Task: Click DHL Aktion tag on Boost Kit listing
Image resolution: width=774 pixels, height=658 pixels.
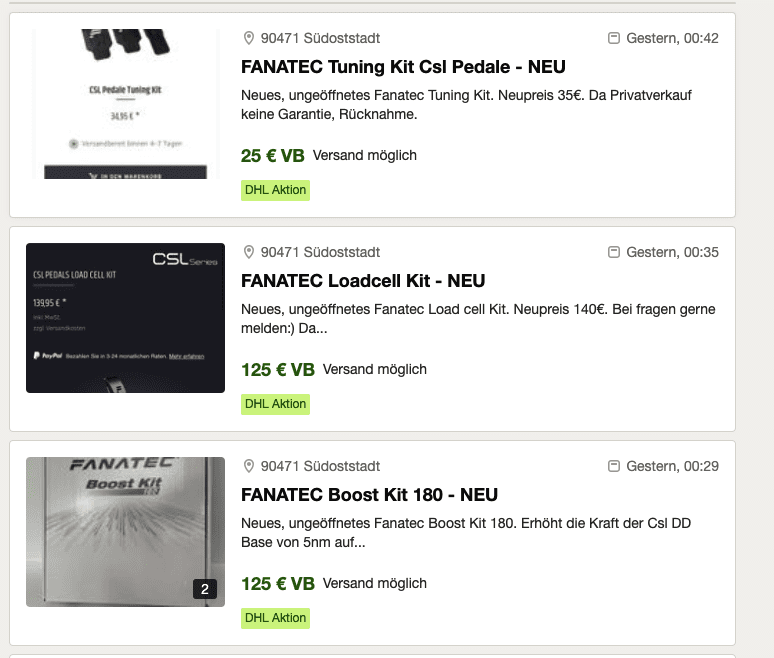Action: tap(275, 618)
